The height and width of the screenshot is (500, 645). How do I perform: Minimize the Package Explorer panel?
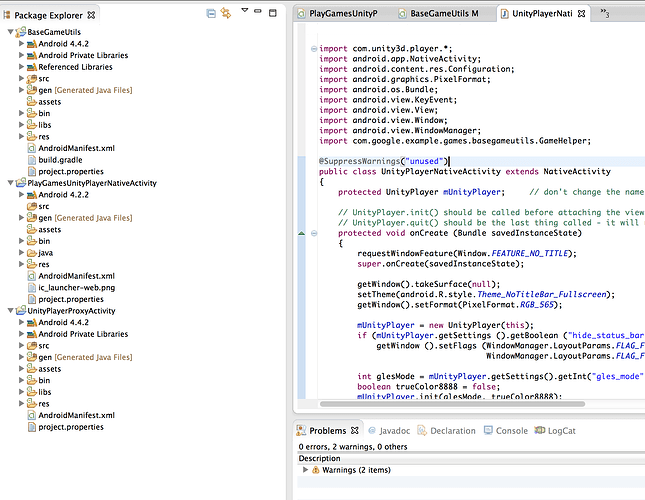pos(258,11)
